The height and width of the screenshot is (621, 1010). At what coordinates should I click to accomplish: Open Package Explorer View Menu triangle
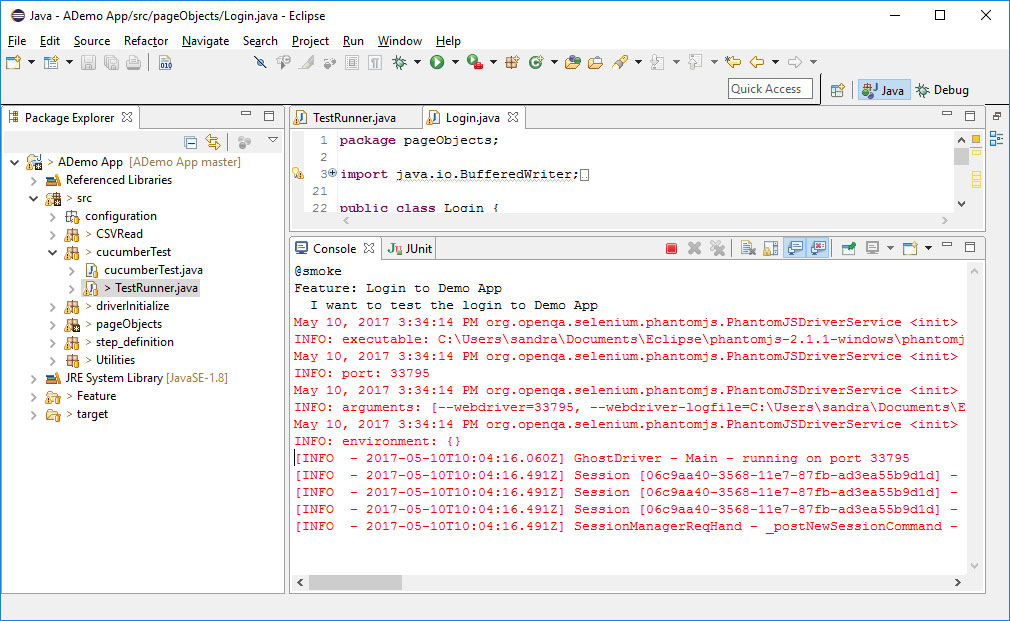[x=273, y=140]
